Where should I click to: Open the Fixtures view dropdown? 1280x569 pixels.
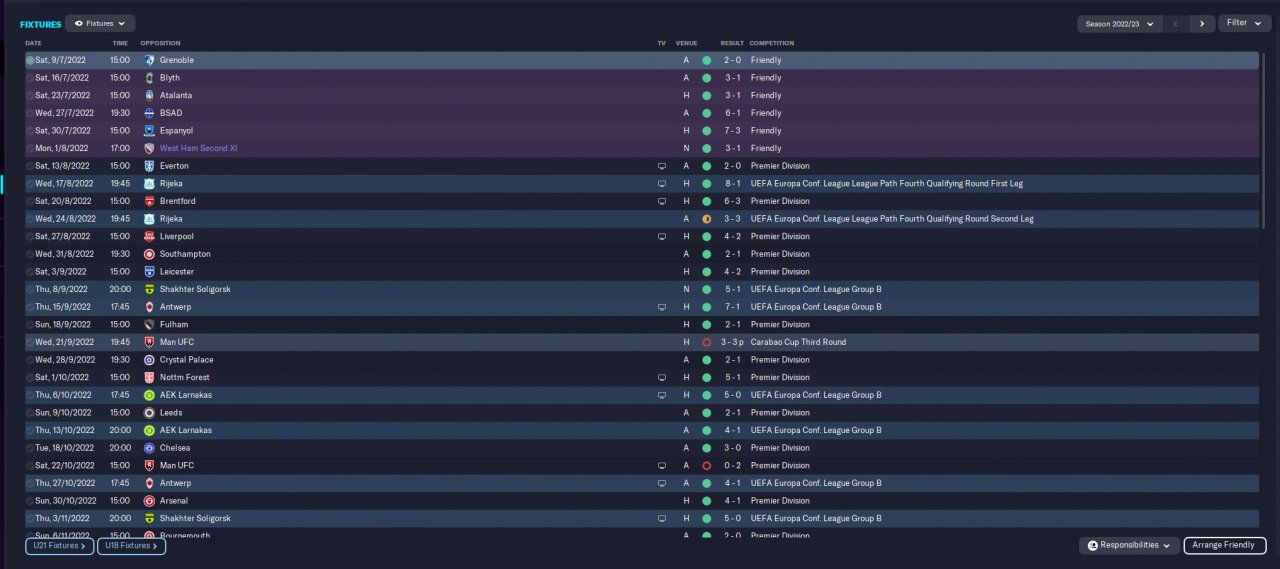click(100, 23)
